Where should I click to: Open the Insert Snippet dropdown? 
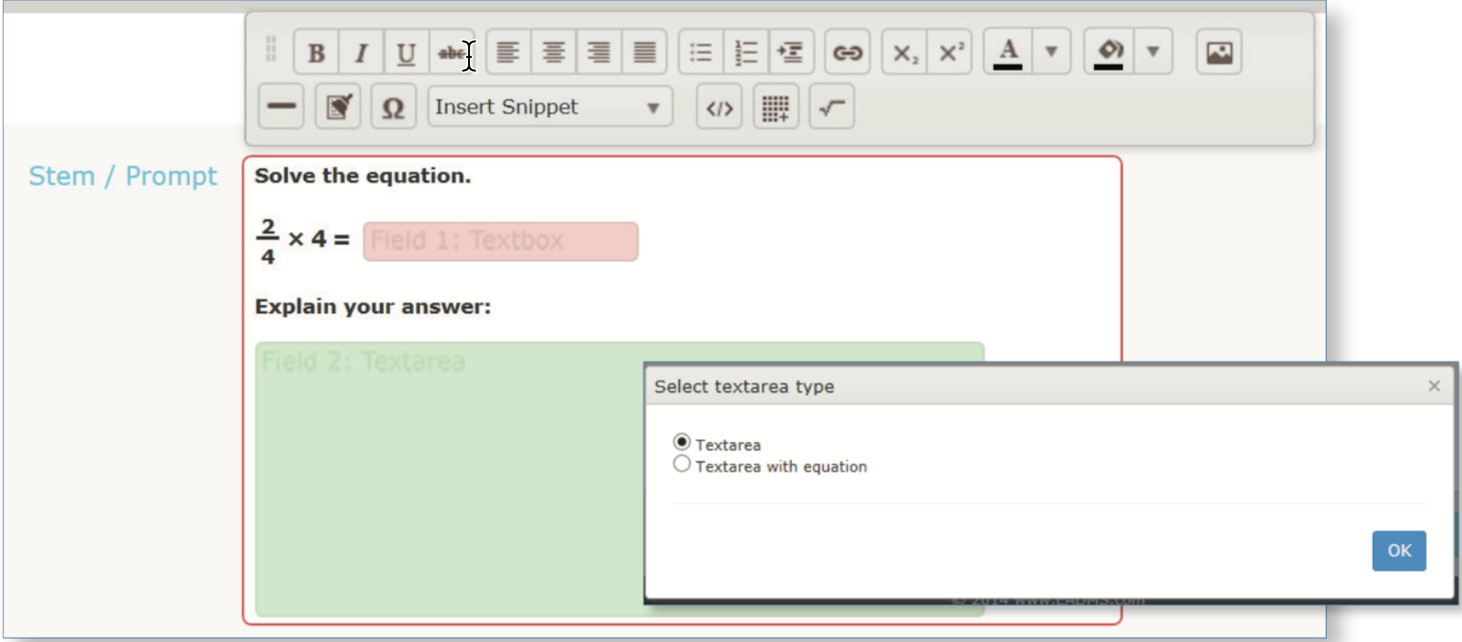click(550, 107)
